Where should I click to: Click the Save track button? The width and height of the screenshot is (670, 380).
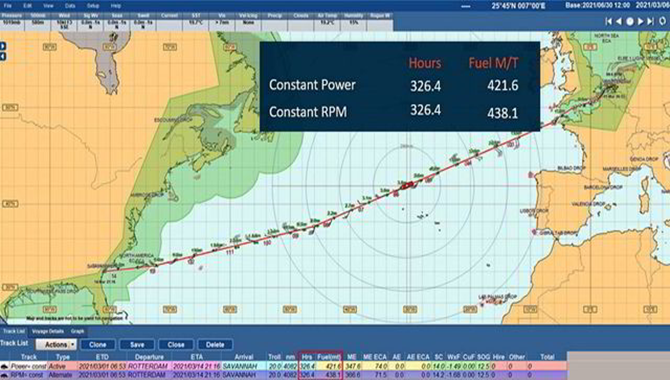click(x=137, y=345)
